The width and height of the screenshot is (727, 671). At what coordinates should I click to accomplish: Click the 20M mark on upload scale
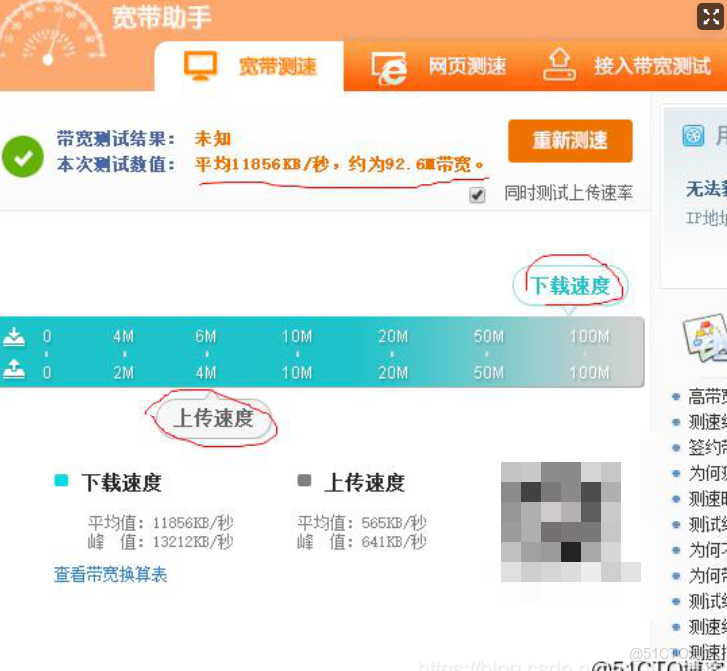393,372
